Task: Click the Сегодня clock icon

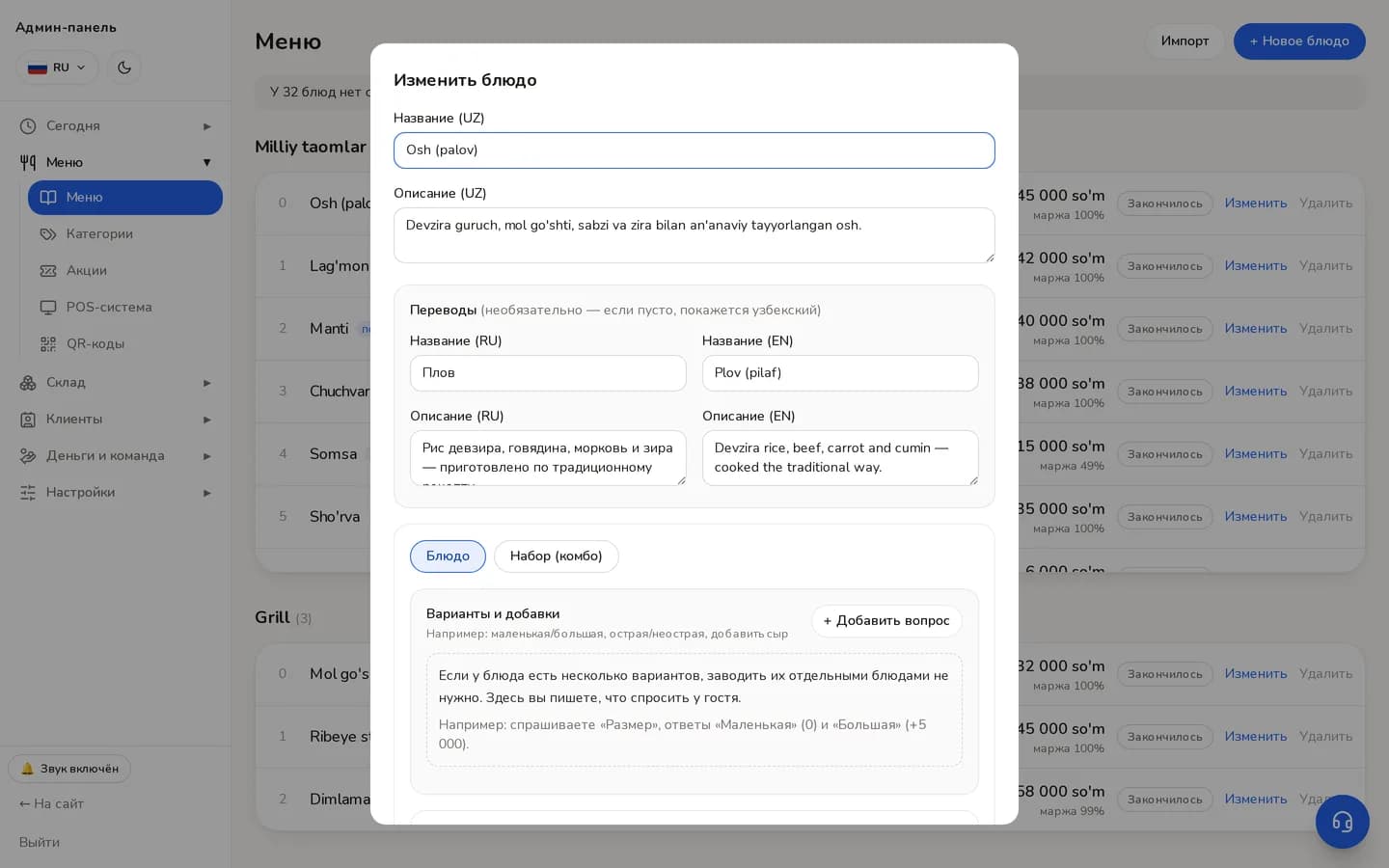Action: click(28, 126)
